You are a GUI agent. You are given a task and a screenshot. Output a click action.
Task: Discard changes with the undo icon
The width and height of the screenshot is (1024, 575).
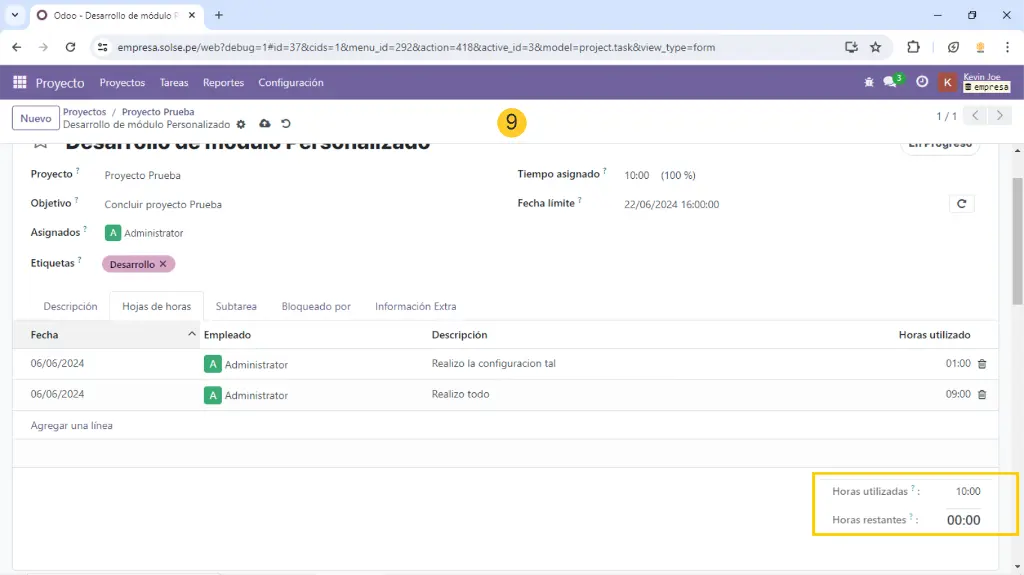286,124
